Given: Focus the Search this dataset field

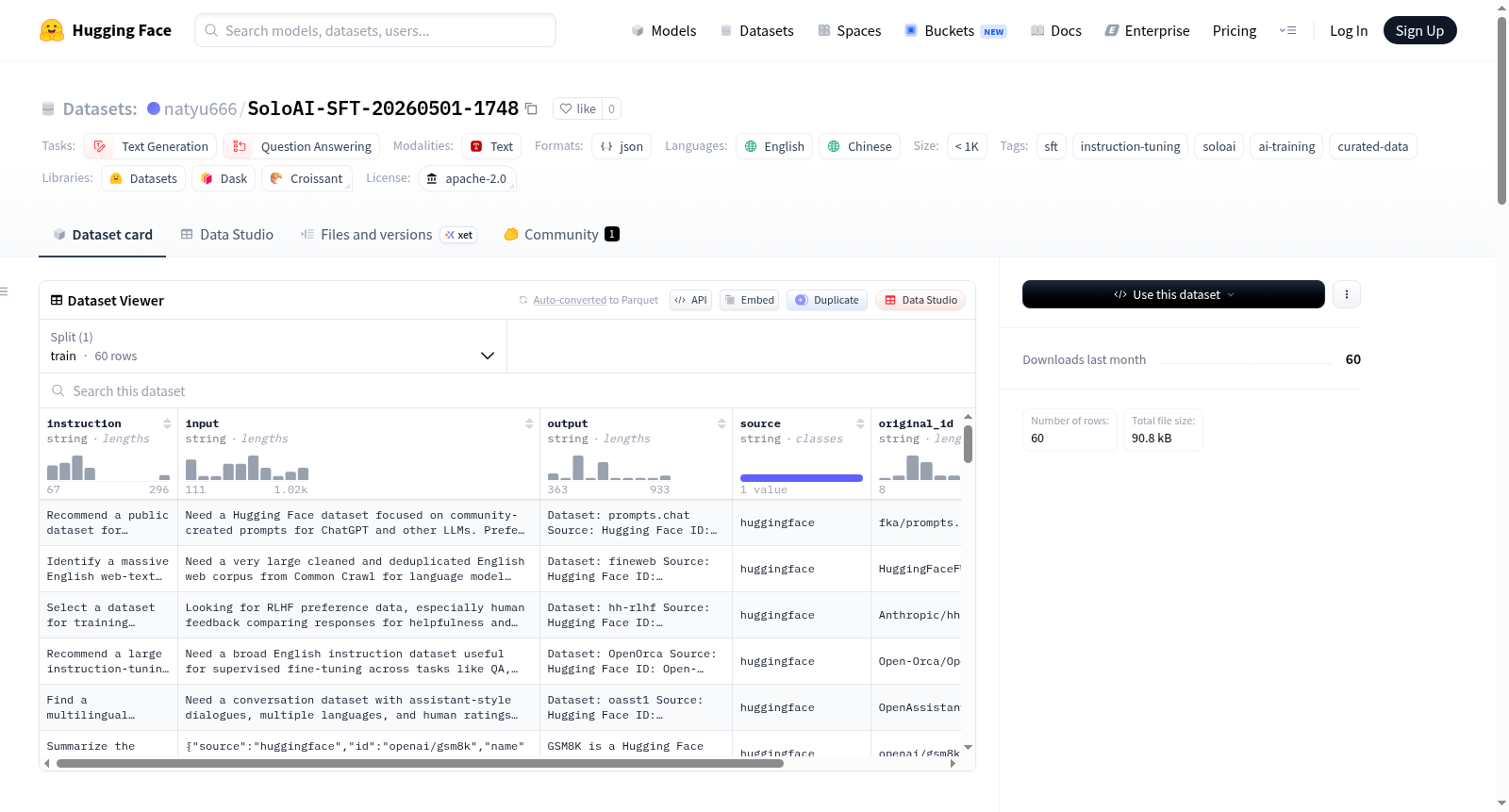Looking at the screenshot, I should click(x=507, y=390).
